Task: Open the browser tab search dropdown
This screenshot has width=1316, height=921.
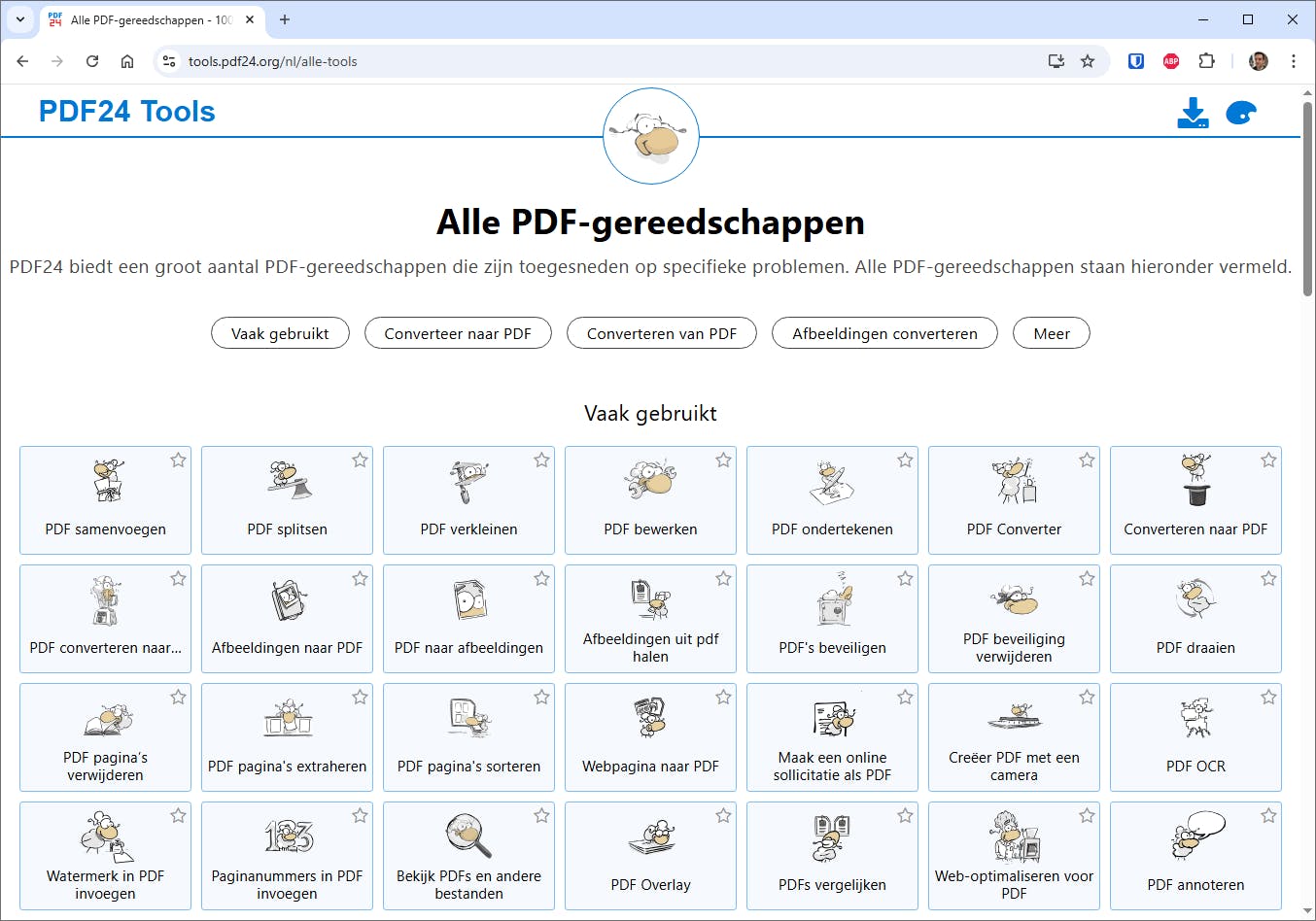Action: 19,19
